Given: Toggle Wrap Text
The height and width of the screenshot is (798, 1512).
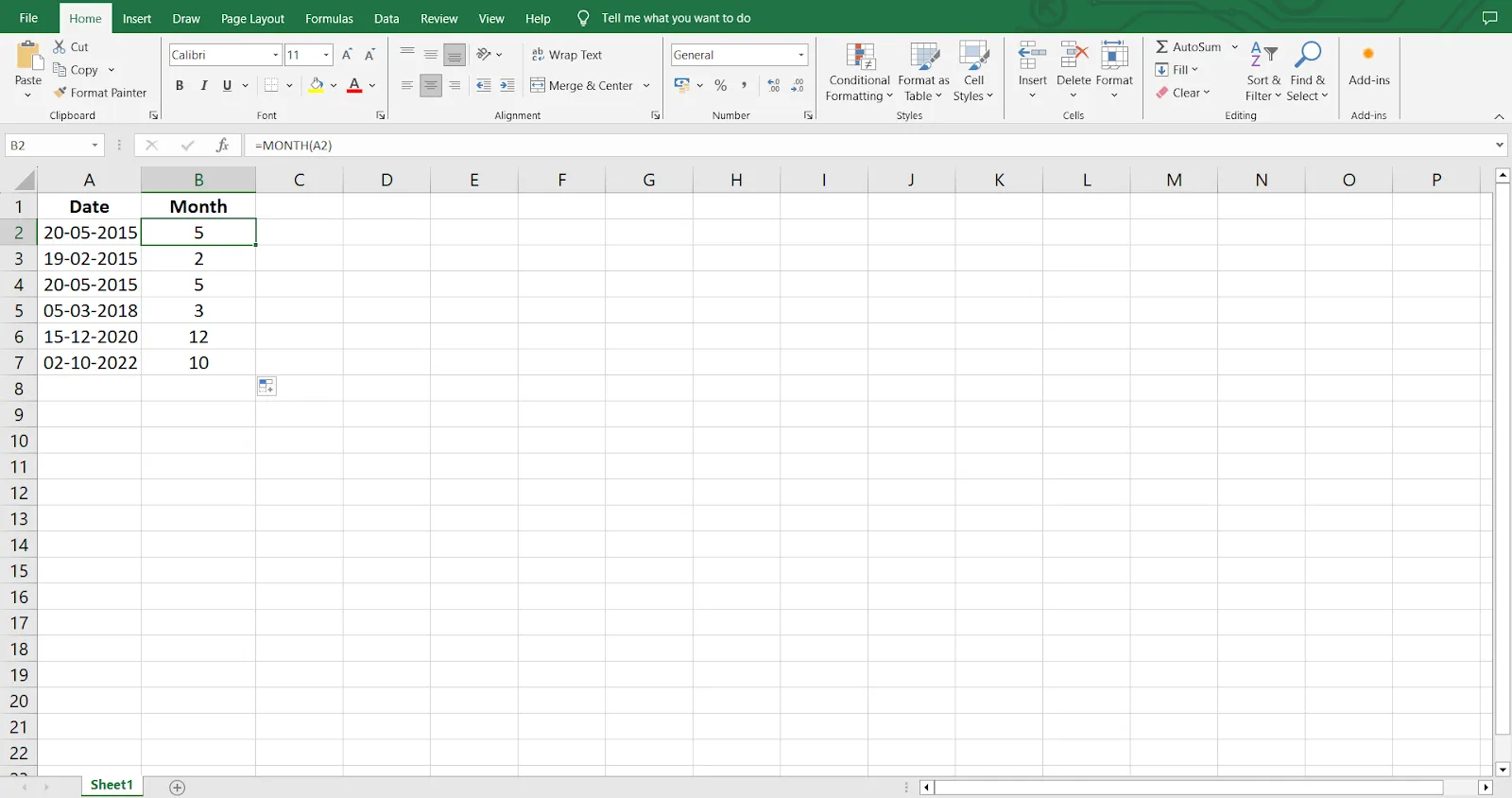Looking at the screenshot, I should (x=566, y=55).
